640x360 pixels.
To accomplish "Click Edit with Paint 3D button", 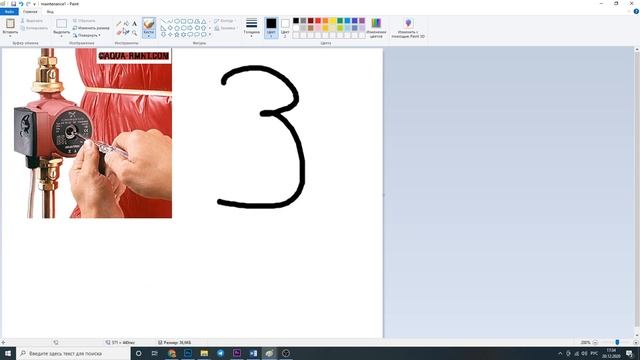I will pyautogui.click(x=408, y=28).
